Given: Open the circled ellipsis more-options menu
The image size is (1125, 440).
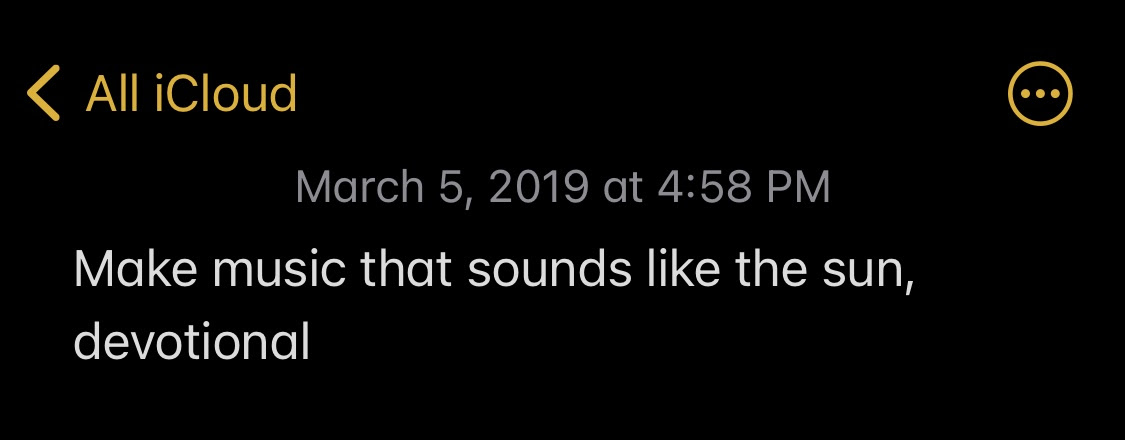Looking at the screenshot, I should [x=1040, y=93].
